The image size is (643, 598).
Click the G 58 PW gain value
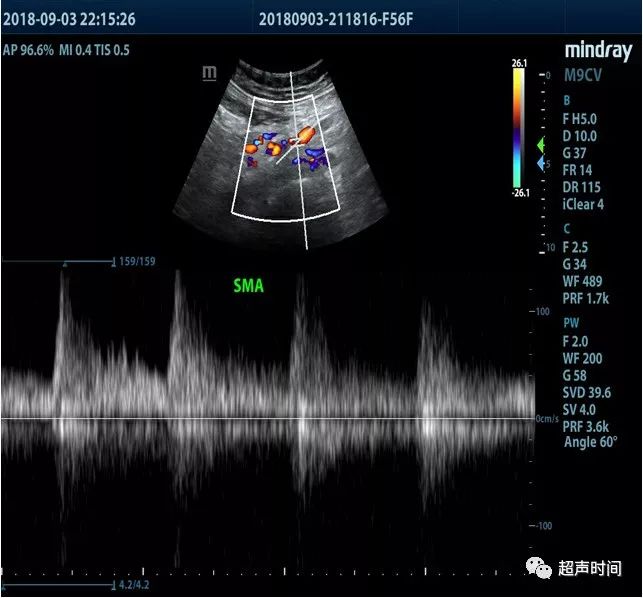coord(575,375)
